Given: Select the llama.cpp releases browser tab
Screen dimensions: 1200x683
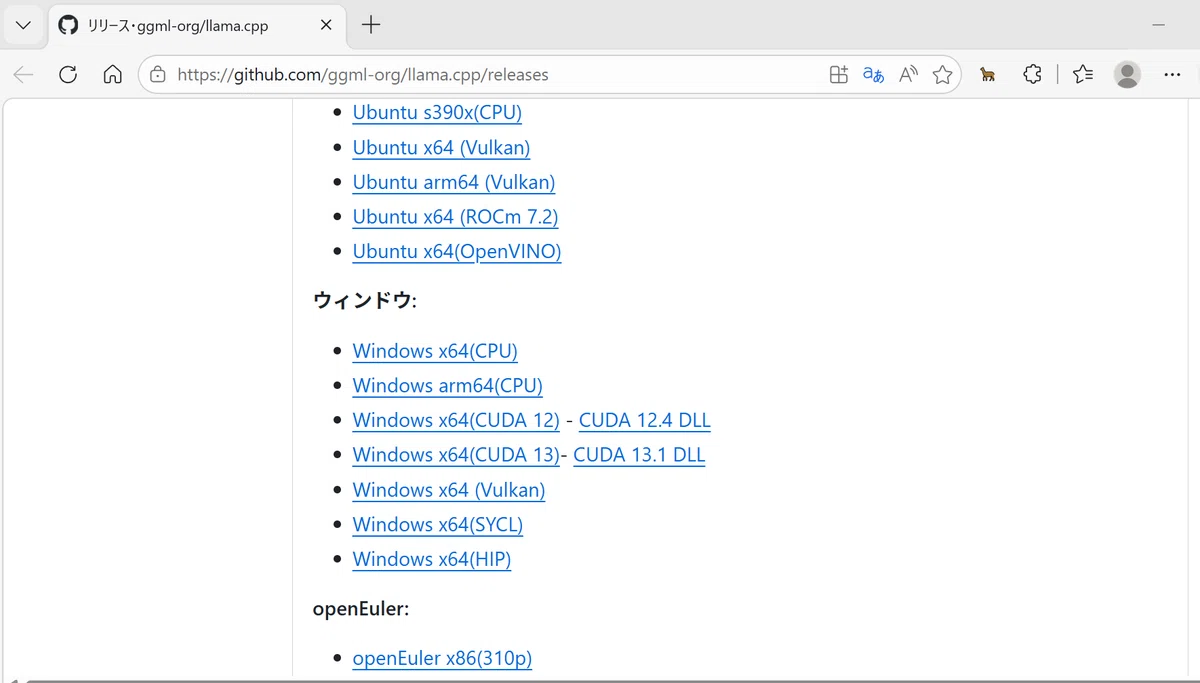Looking at the screenshot, I should pyautogui.click(x=195, y=26).
